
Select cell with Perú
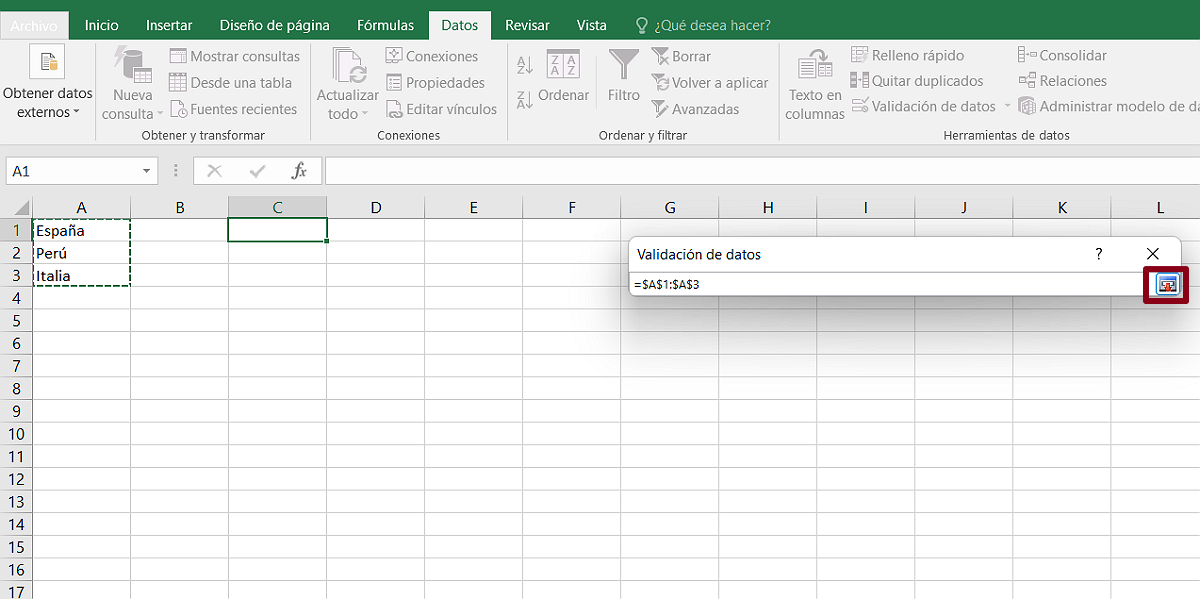pyautogui.click(x=82, y=253)
